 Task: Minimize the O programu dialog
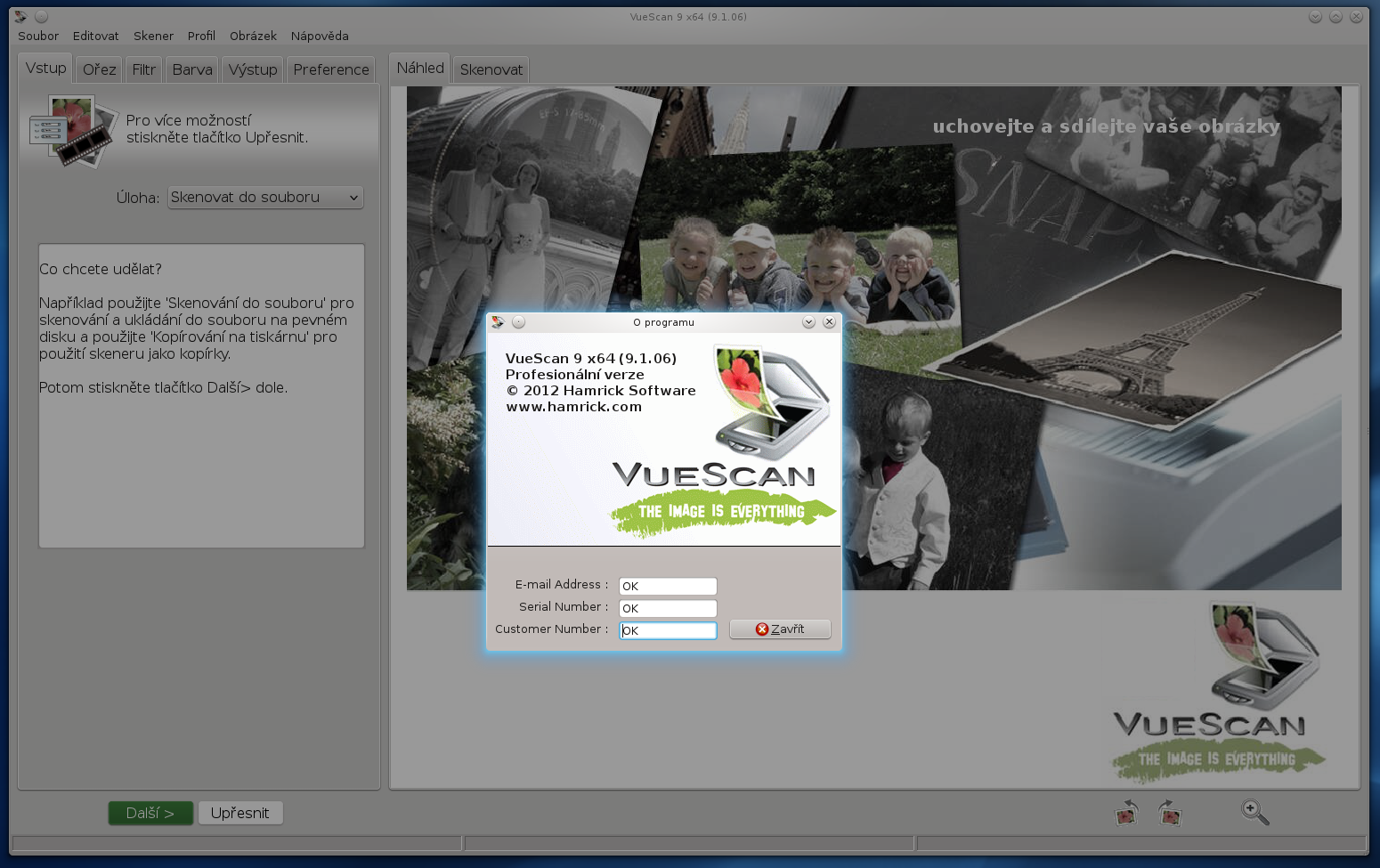tap(808, 322)
